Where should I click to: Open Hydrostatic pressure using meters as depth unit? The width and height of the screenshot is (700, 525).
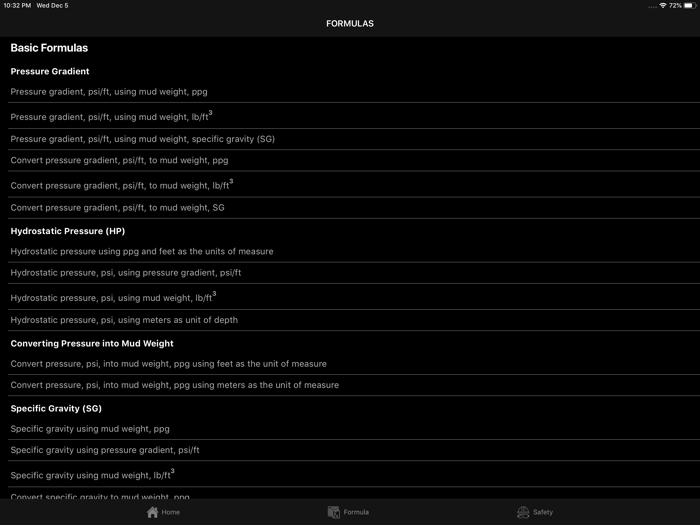(x=123, y=320)
